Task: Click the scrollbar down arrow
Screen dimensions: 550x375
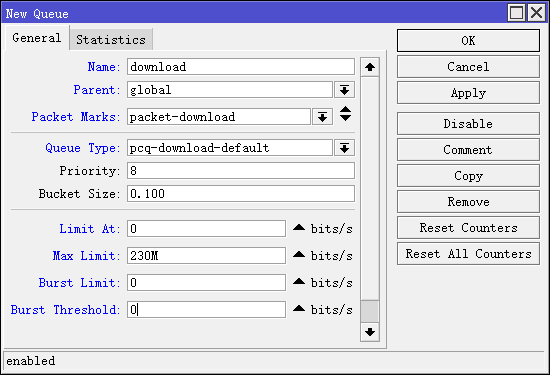Action: [370, 332]
